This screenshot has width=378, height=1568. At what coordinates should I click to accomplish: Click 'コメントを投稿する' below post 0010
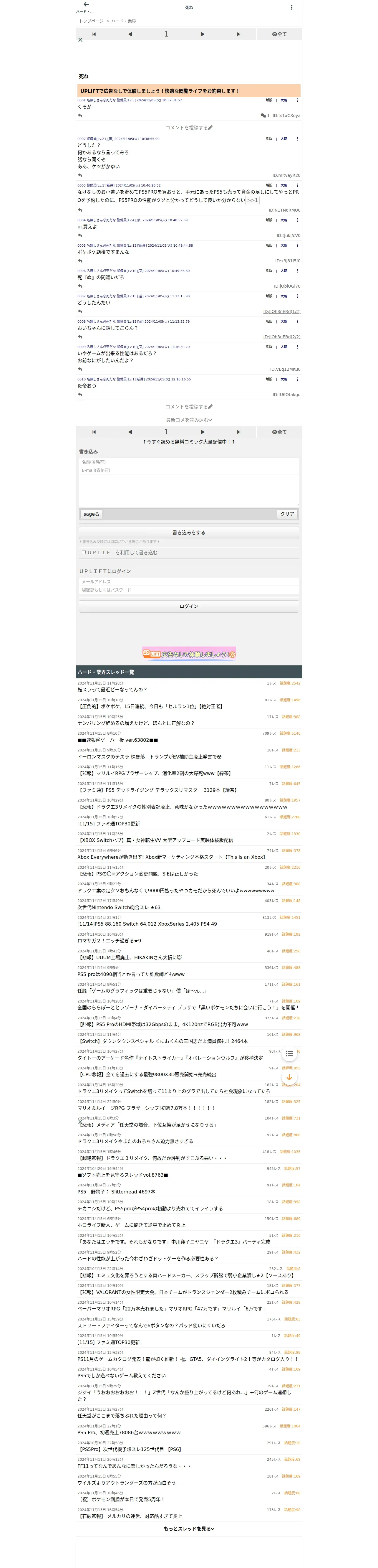(189, 407)
